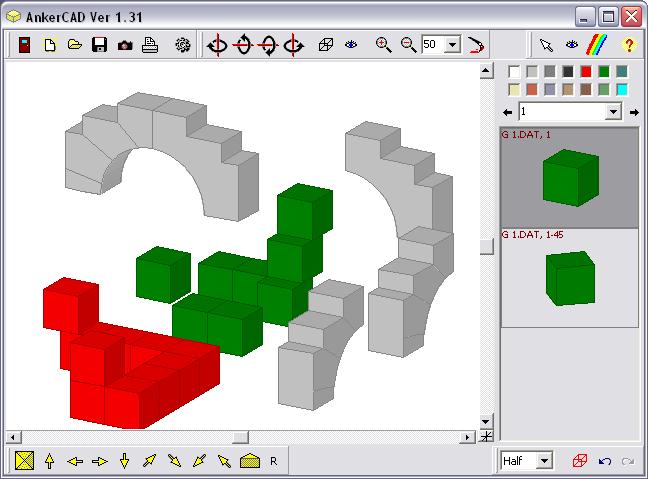Open a file with the folder icon
The width and height of the screenshot is (648, 479).
tap(75, 44)
